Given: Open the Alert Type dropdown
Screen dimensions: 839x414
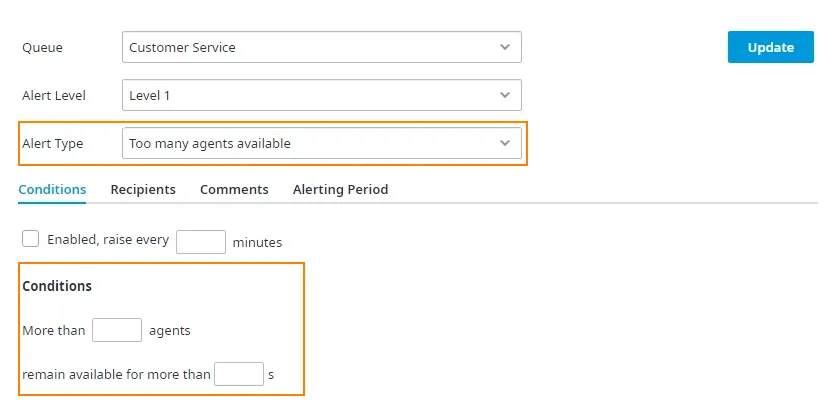Looking at the screenshot, I should (322, 143).
